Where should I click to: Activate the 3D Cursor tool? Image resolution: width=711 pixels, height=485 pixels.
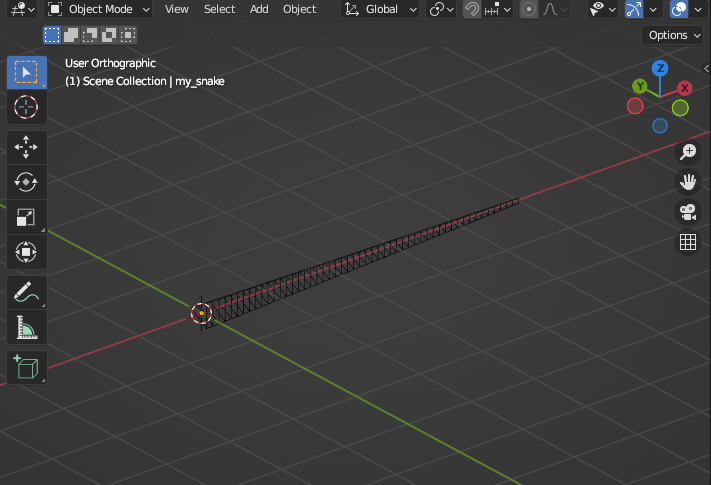26,107
